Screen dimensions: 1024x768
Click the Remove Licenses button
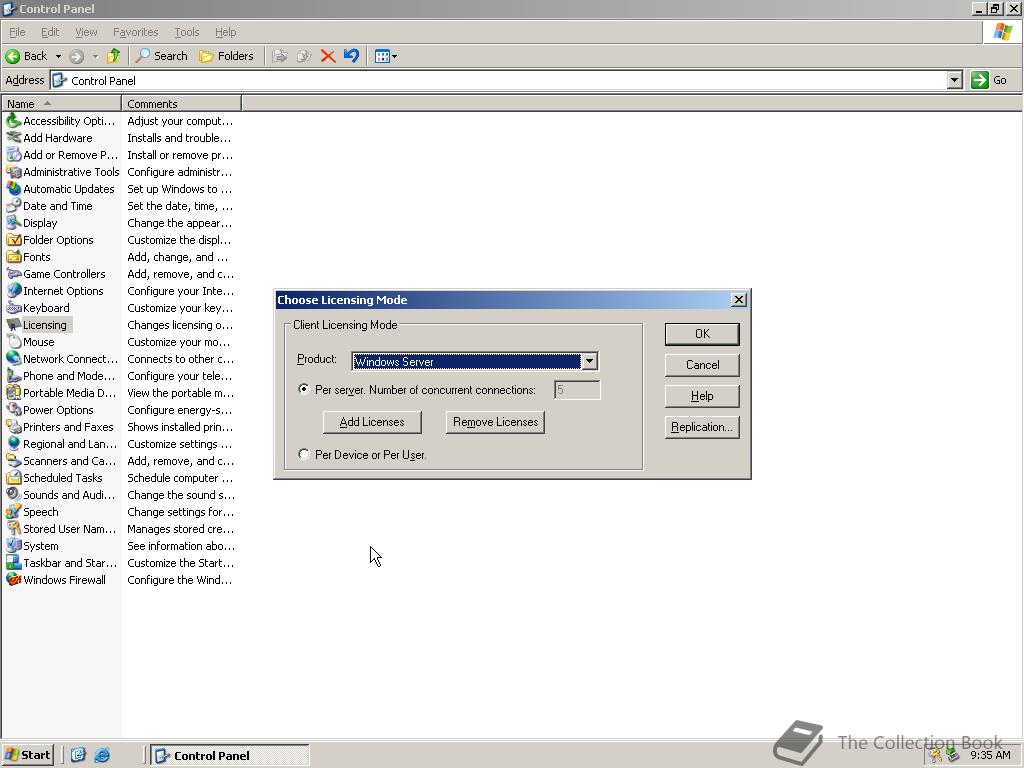click(496, 422)
